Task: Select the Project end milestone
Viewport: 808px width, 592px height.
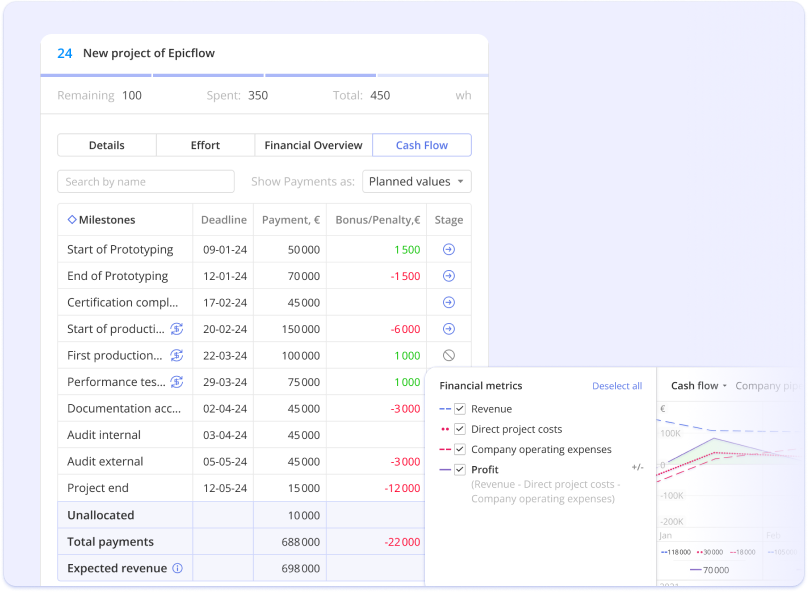Action: point(98,488)
